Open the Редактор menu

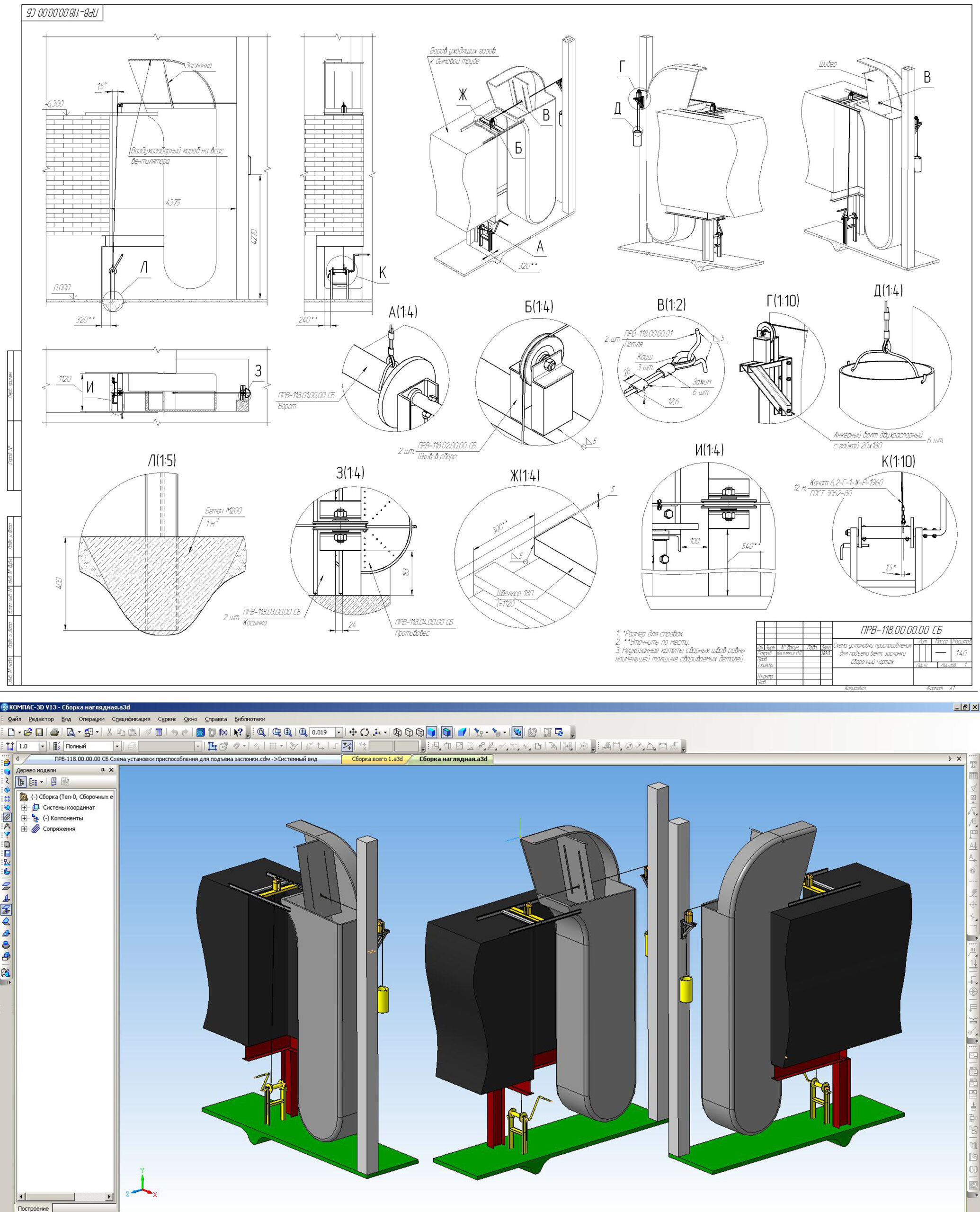[41, 719]
